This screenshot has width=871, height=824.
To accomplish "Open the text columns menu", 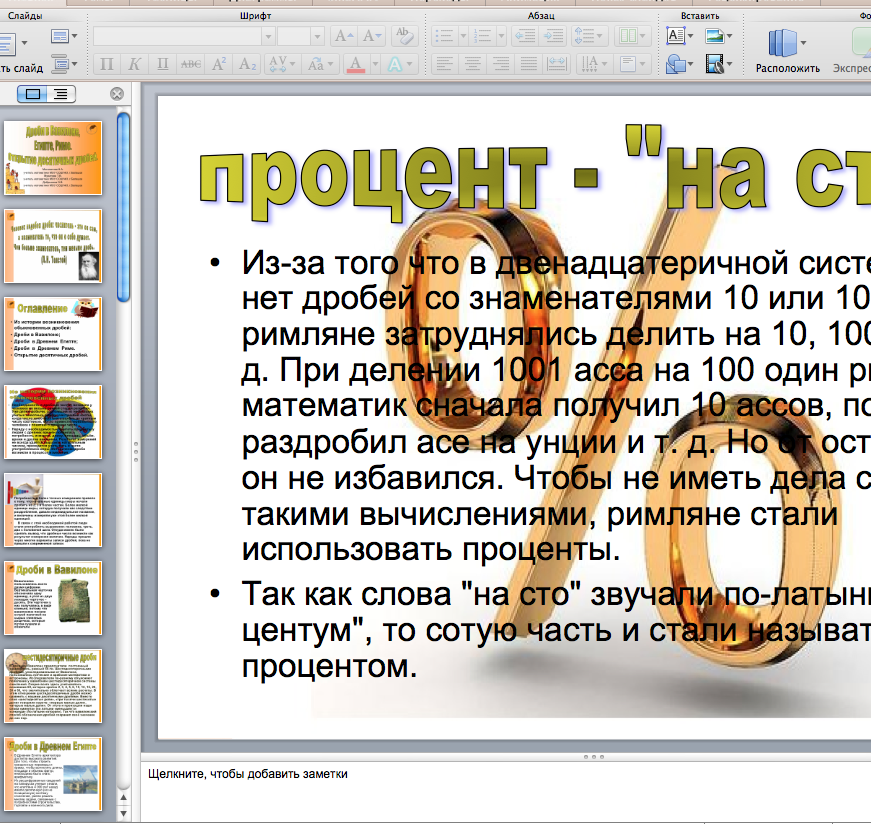I will click(x=630, y=37).
